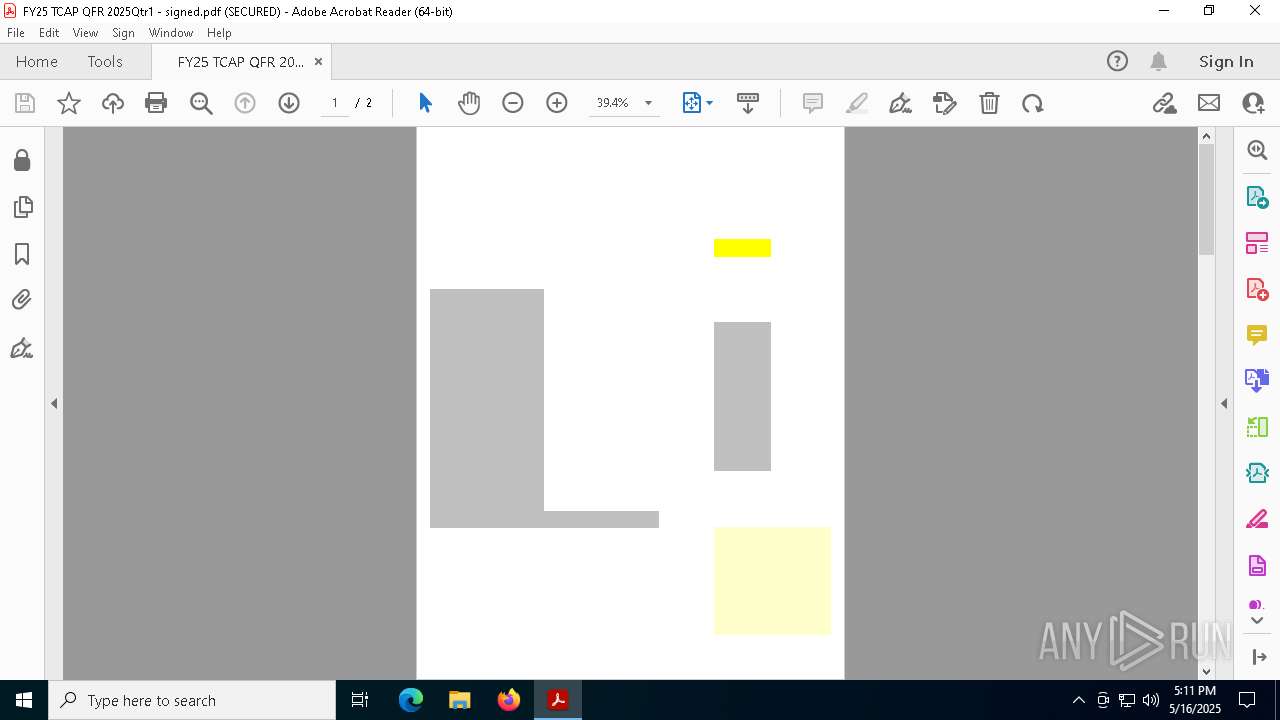The image size is (1280, 720).
Task: Go to next page arrow
Action: coord(289,103)
